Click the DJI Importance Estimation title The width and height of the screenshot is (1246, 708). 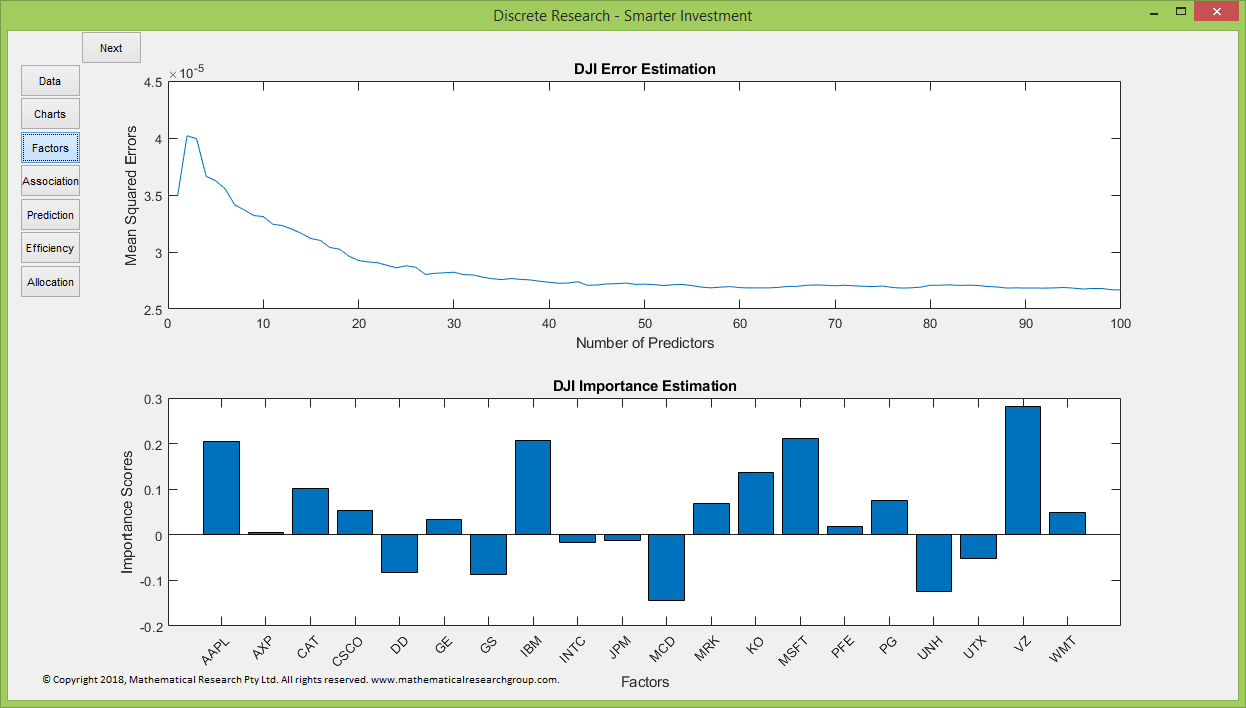pyautogui.click(x=644, y=386)
